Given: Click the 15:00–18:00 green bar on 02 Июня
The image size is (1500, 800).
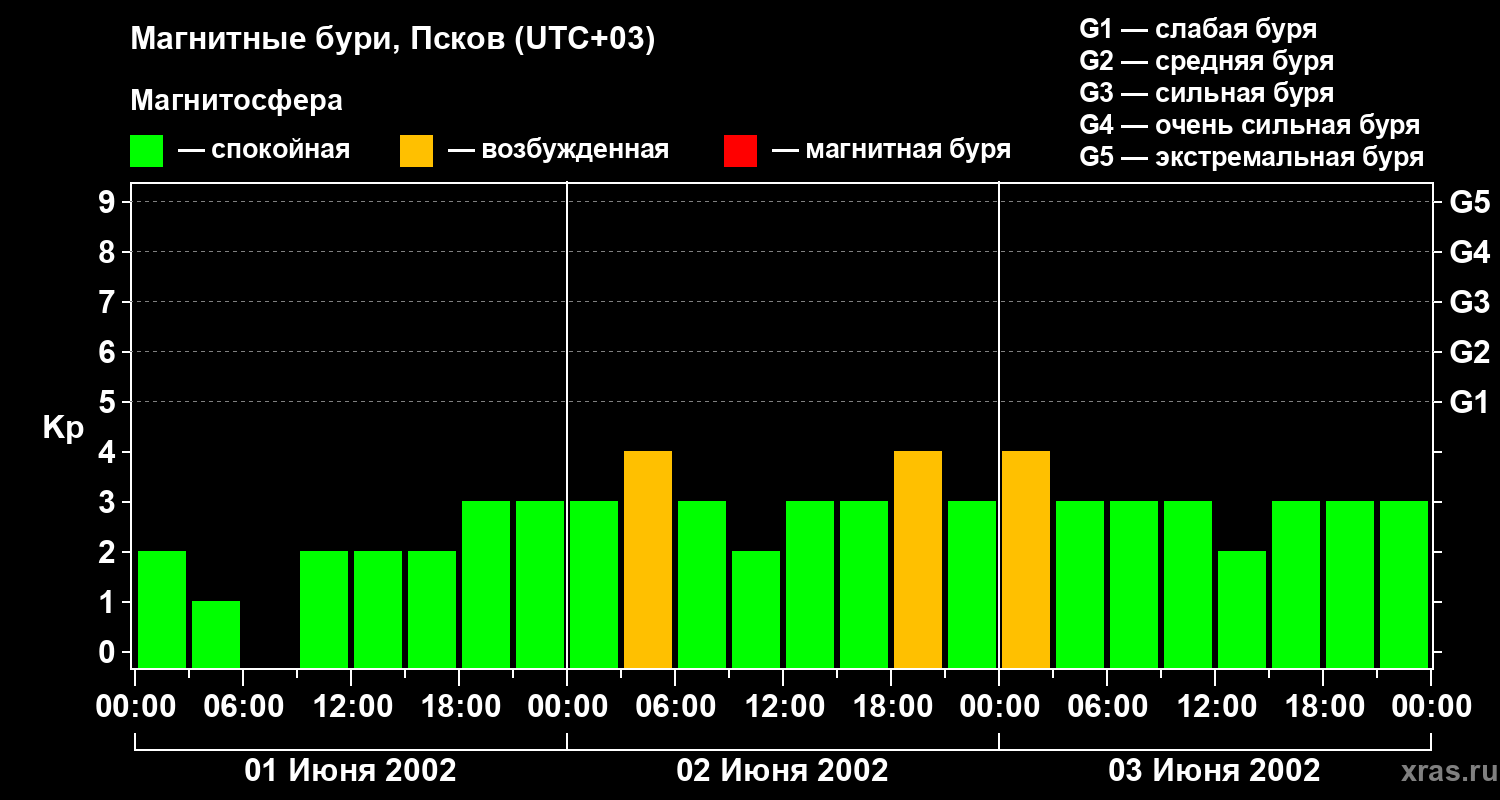Looking at the screenshot, I should pos(864,584).
